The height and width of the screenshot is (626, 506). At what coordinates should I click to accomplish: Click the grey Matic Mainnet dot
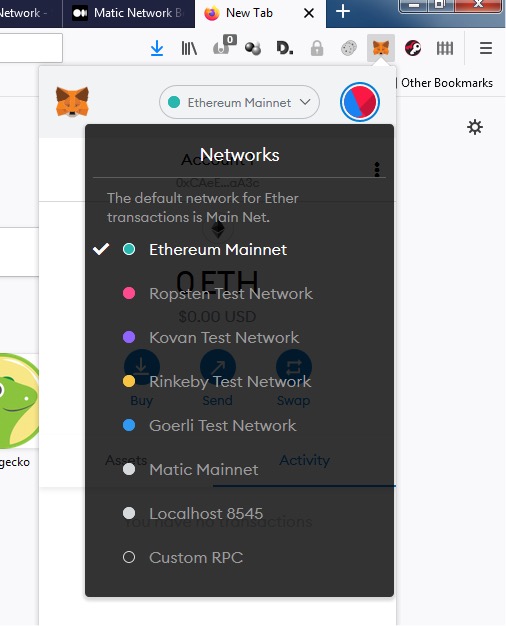(129, 469)
